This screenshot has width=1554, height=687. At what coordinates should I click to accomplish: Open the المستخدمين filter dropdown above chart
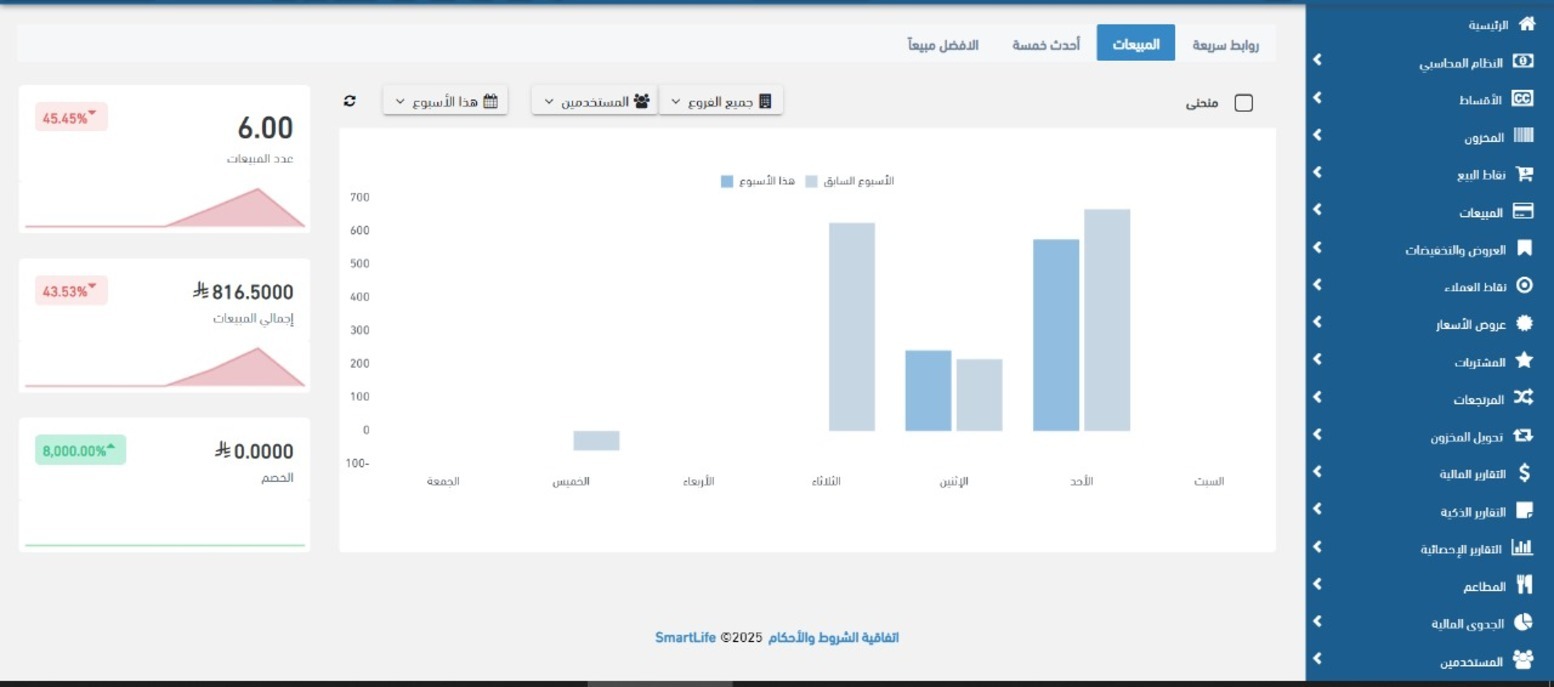point(594,101)
